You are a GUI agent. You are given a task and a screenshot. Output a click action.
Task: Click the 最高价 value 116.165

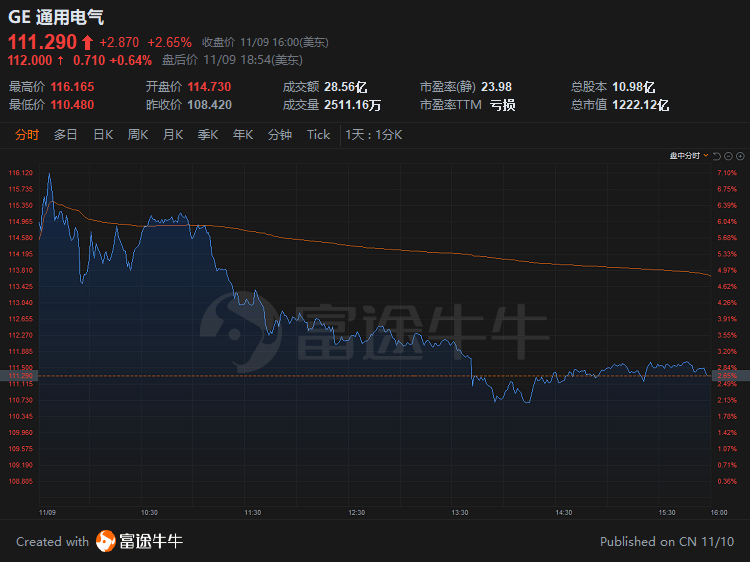(72, 87)
